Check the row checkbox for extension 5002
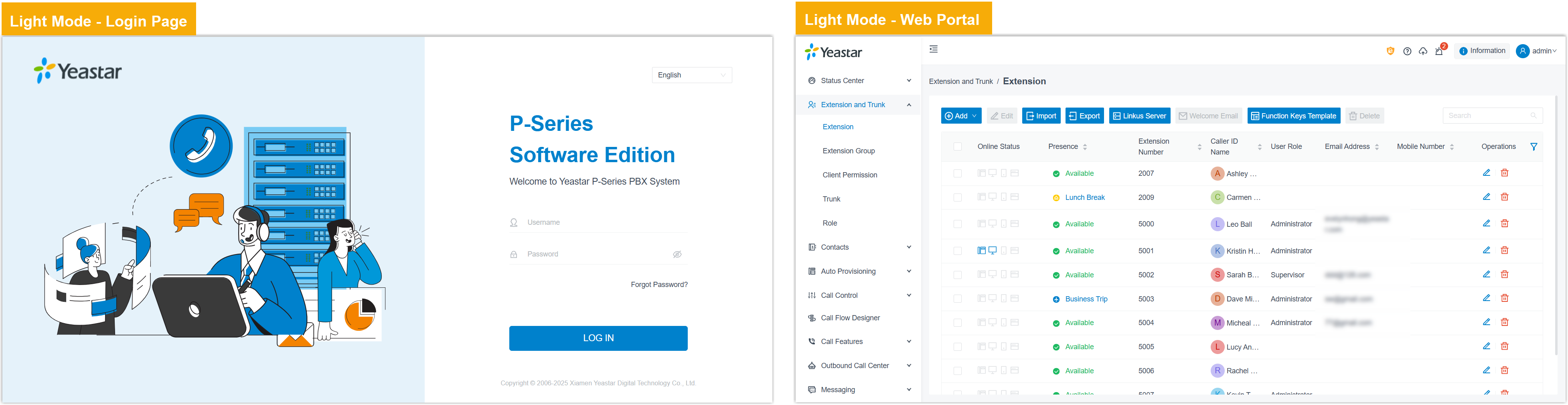Screen dimensions: 1568x405 [x=957, y=275]
